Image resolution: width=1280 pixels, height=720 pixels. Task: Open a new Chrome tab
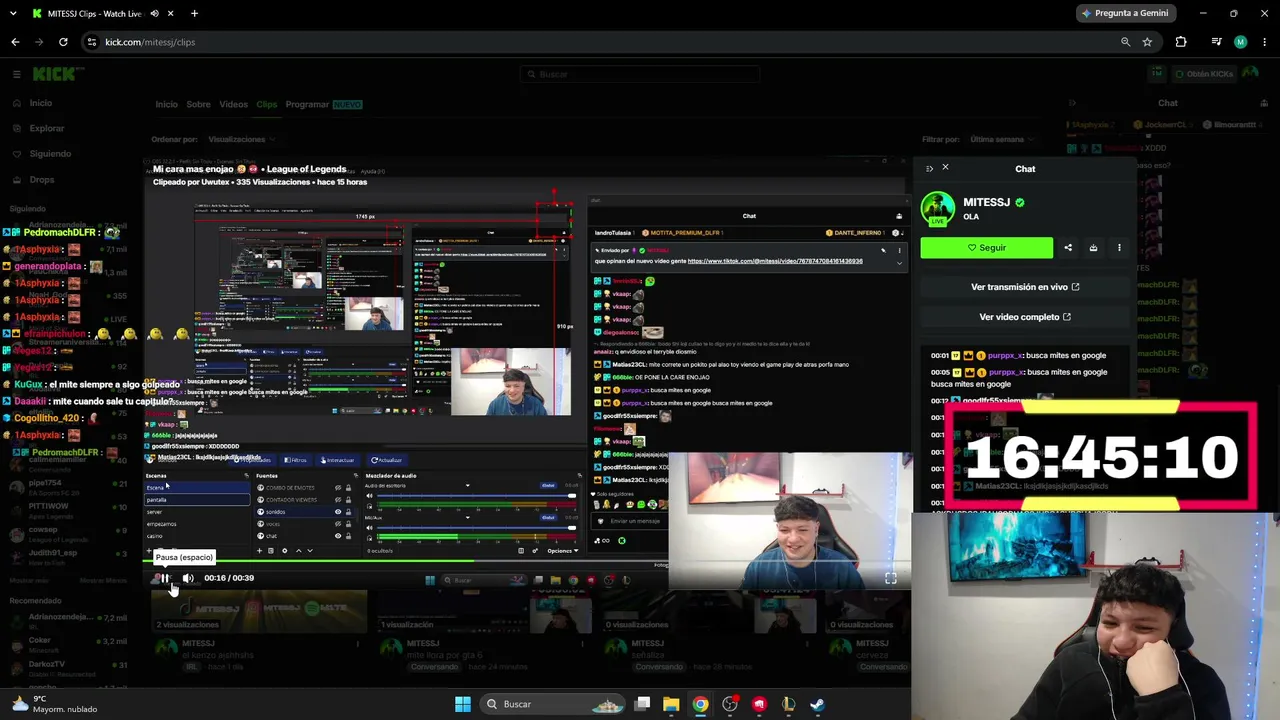(x=194, y=14)
